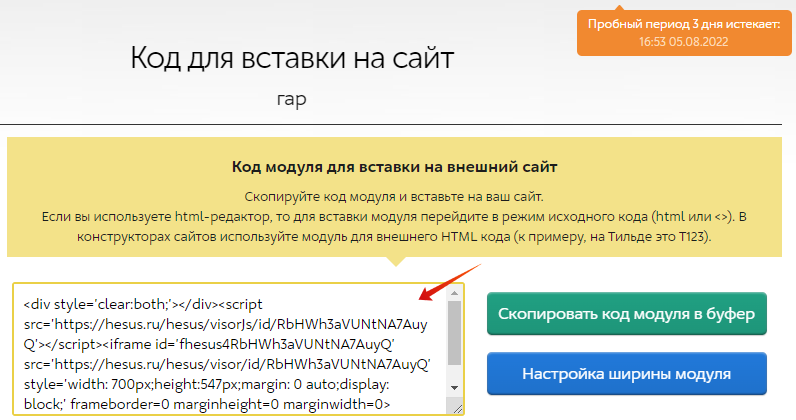This screenshot has width=796, height=420.
Task: Click the green copy module code button
Action: [x=626, y=314]
